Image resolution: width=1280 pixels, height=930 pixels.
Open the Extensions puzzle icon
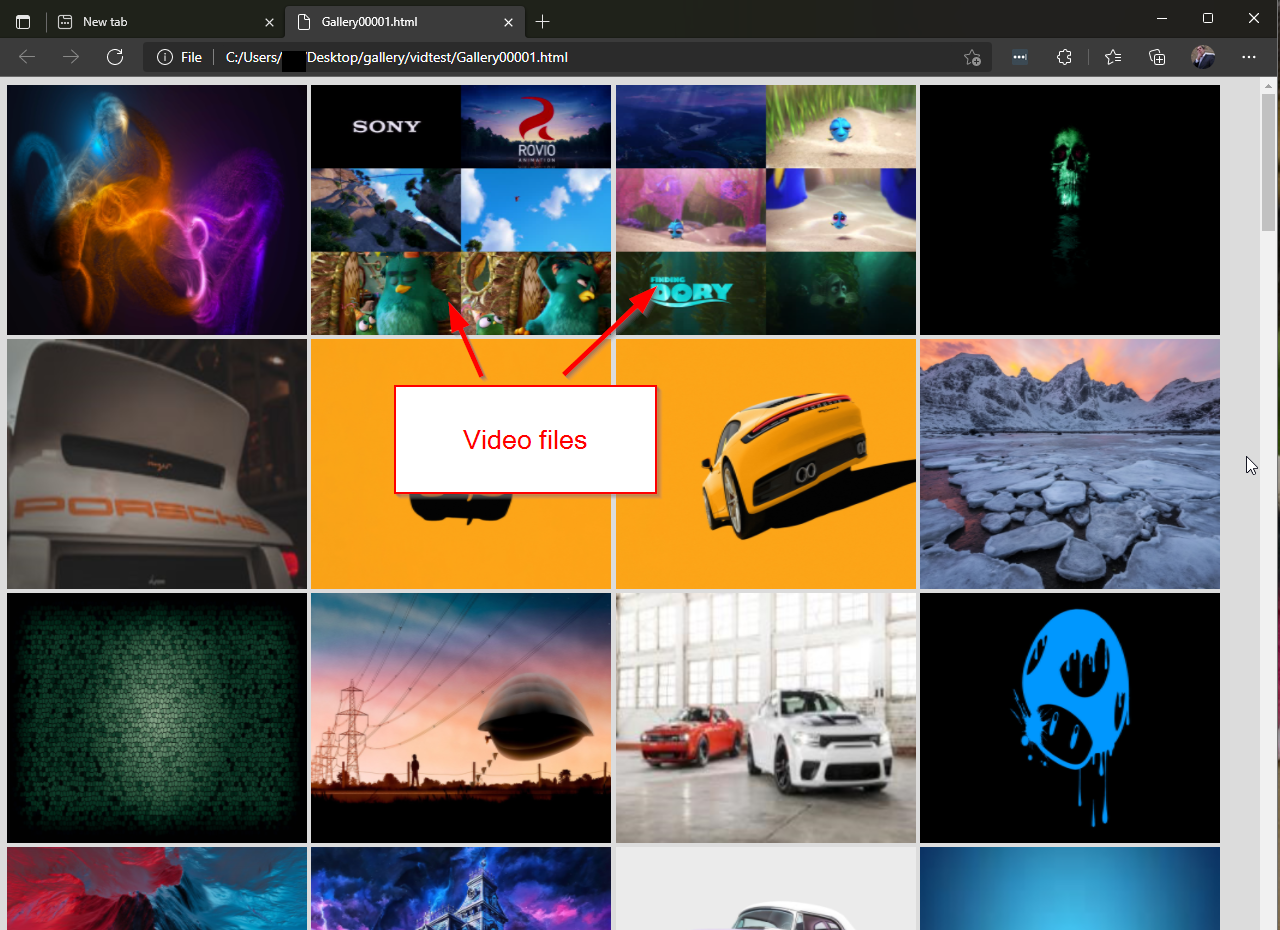coord(1064,57)
